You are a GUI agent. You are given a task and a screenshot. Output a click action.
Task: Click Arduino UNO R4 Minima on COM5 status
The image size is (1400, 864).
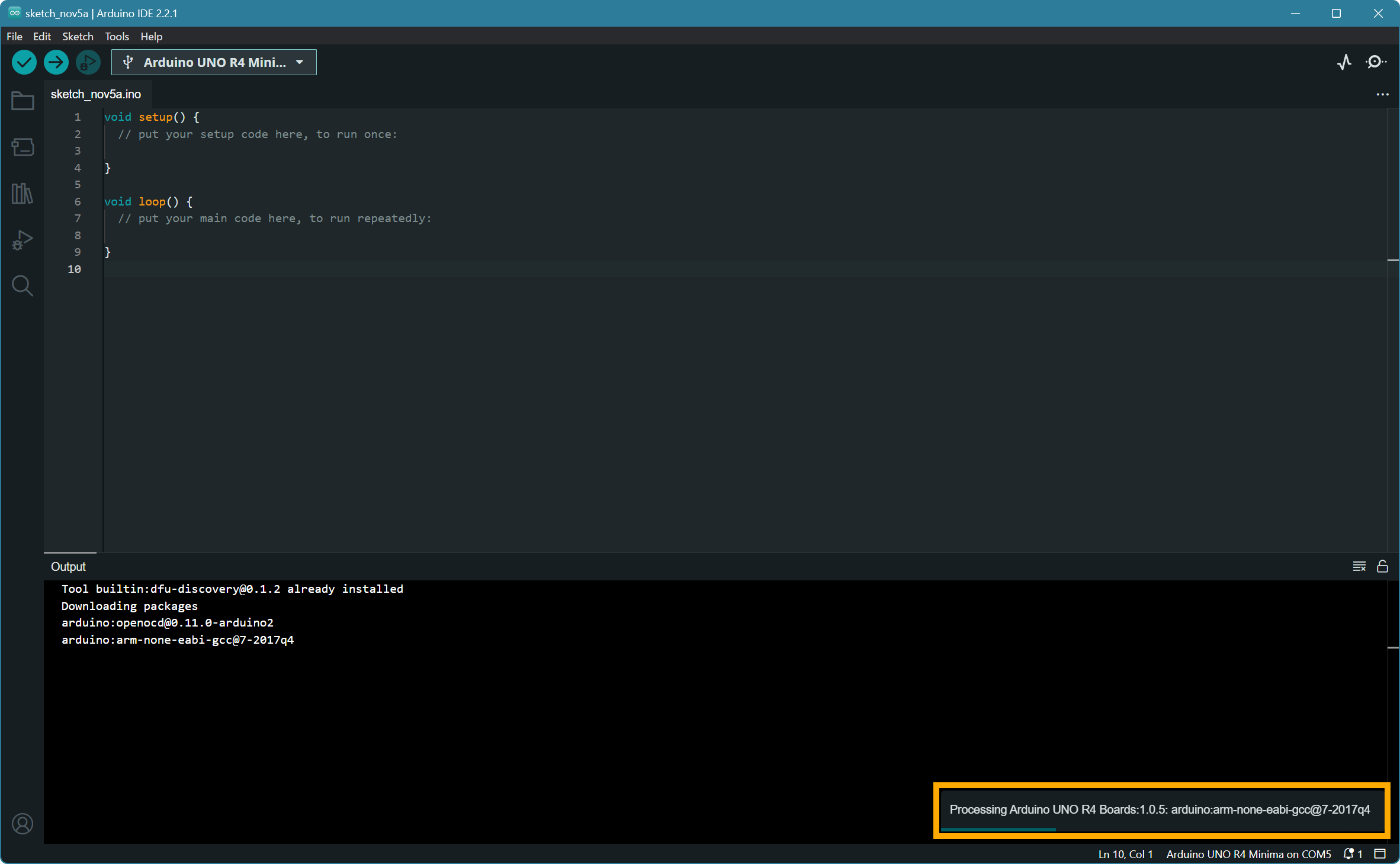[1248, 854]
